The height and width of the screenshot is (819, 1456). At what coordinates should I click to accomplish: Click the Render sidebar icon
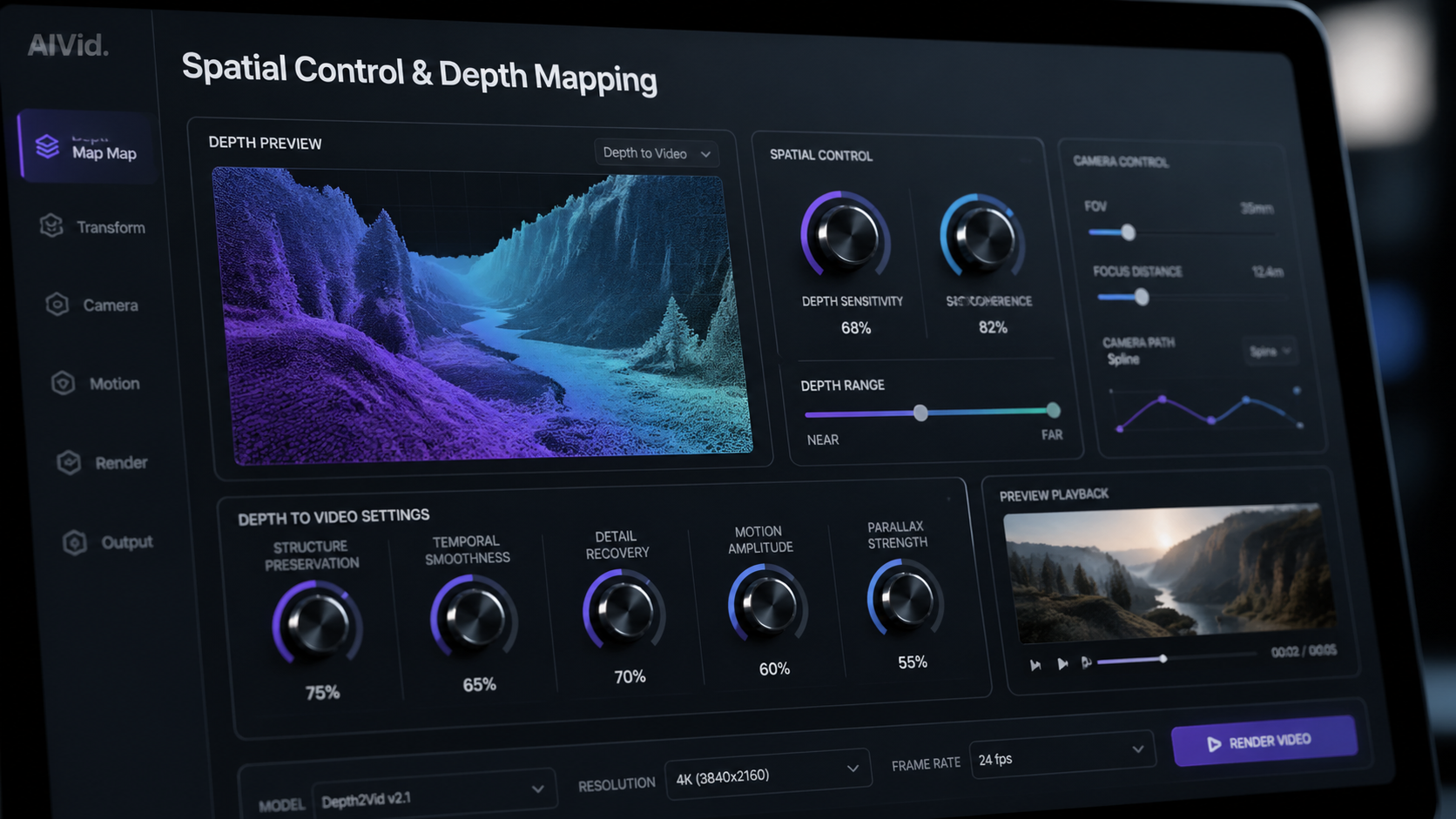69,461
